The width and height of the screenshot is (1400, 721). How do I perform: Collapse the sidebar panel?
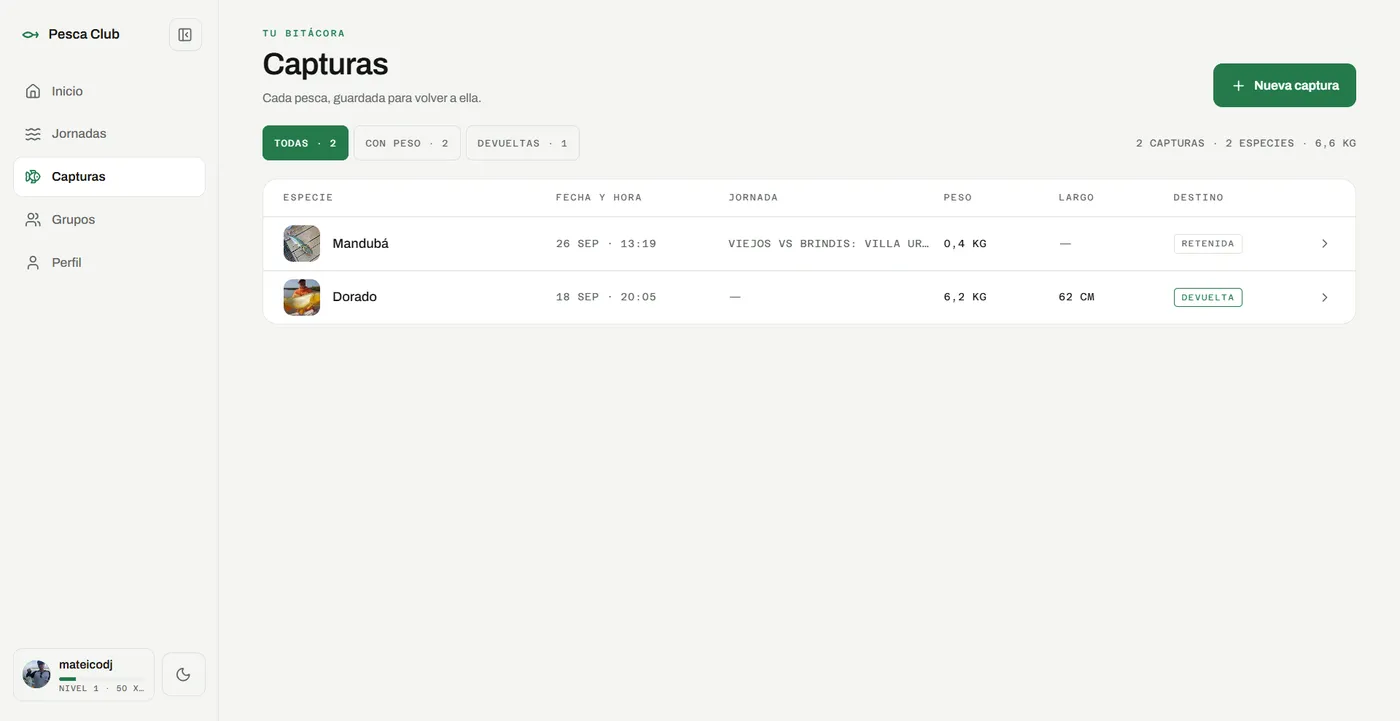185,35
